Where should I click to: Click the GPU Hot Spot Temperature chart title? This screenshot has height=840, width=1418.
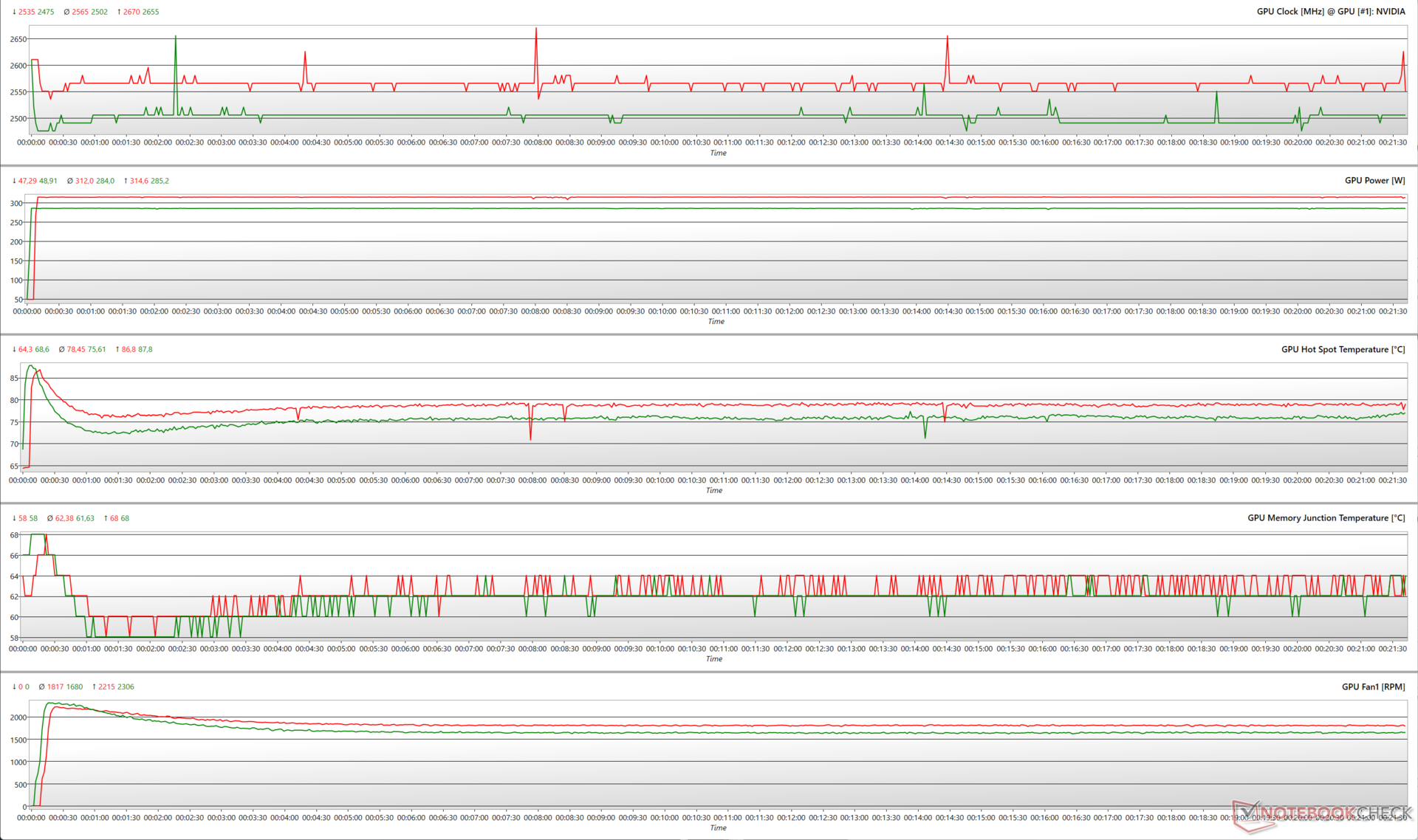click(1343, 350)
